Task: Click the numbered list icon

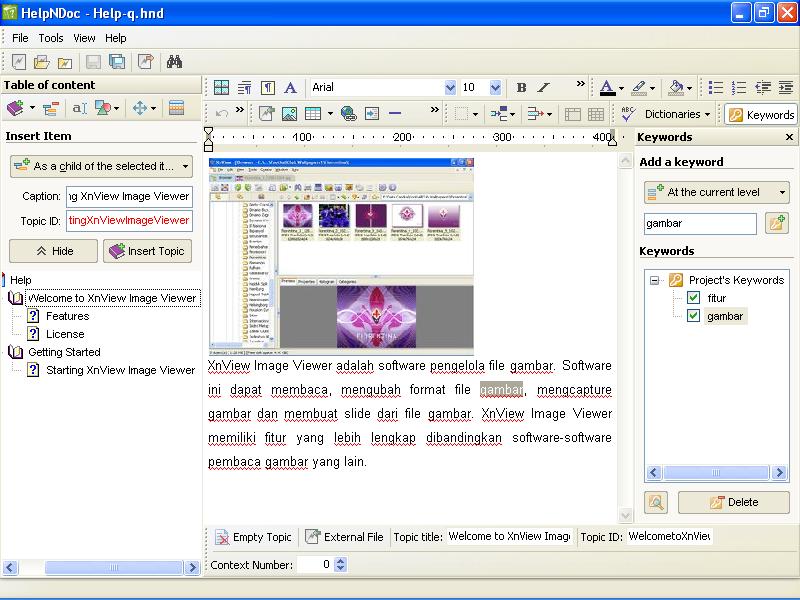Action: tap(739, 88)
